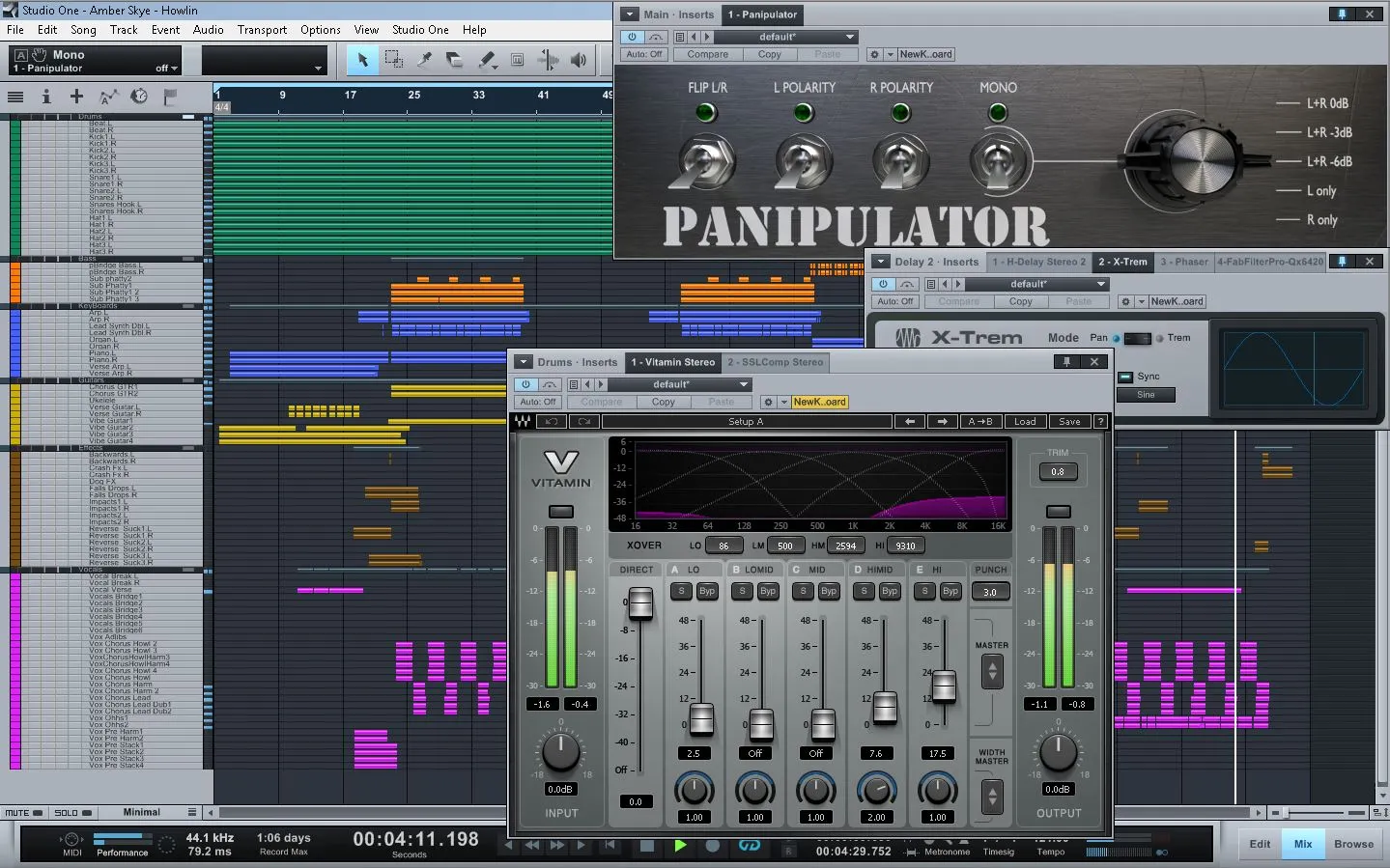
Task: Click the Waves logo in Vitamin toolbar
Action: [523, 422]
